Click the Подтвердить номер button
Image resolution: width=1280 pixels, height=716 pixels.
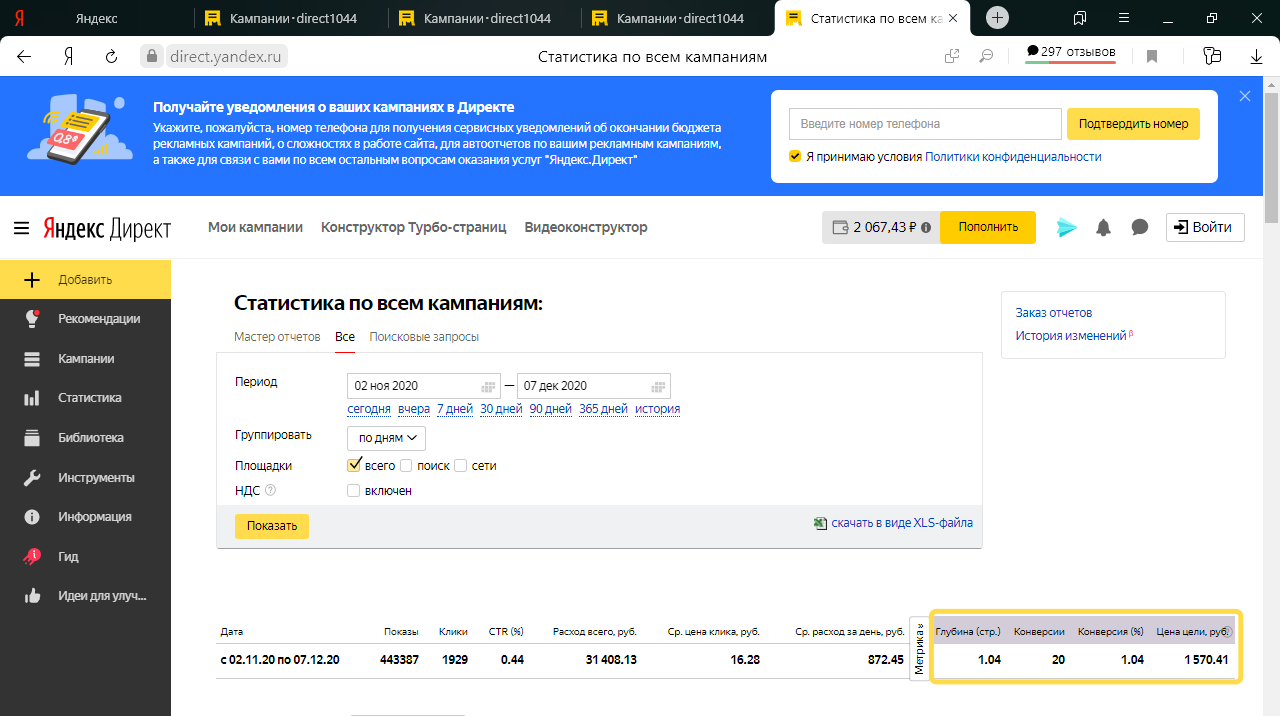pyautogui.click(x=1133, y=124)
